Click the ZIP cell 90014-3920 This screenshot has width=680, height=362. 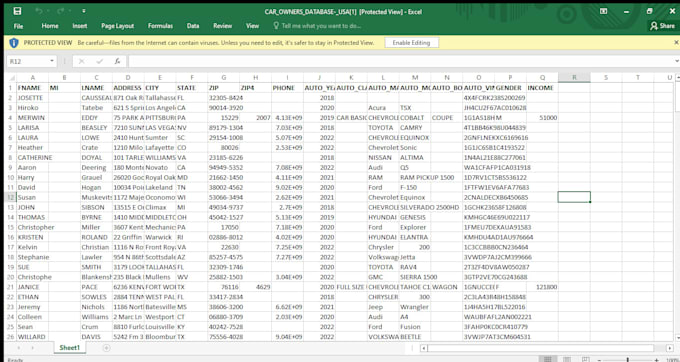coord(224,108)
